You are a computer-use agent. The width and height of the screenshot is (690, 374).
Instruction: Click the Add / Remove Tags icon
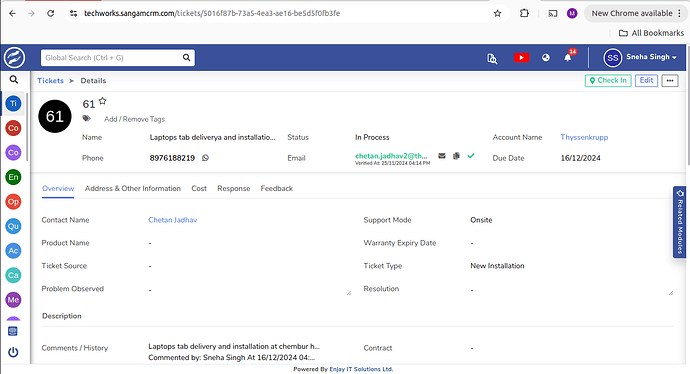coord(87,118)
